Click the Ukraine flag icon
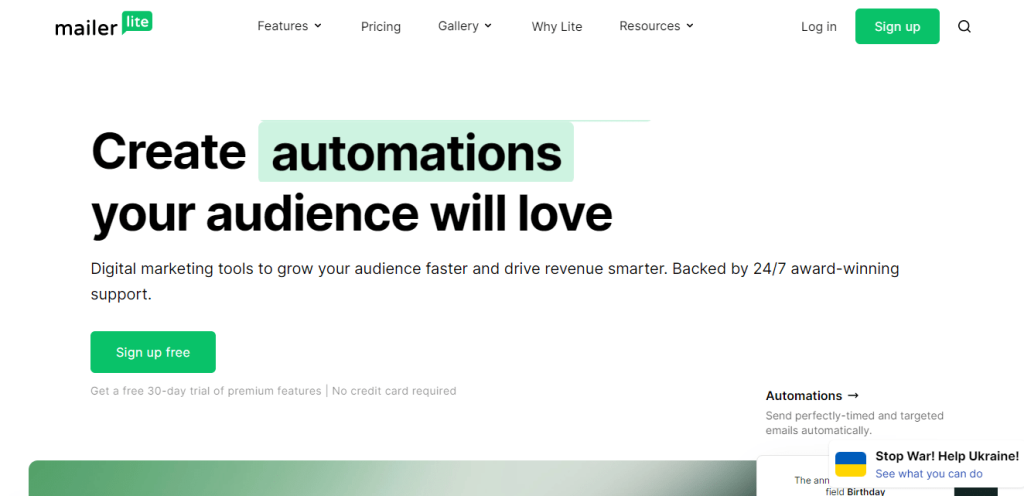Image resolution: width=1024 pixels, height=496 pixels. tap(850, 465)
